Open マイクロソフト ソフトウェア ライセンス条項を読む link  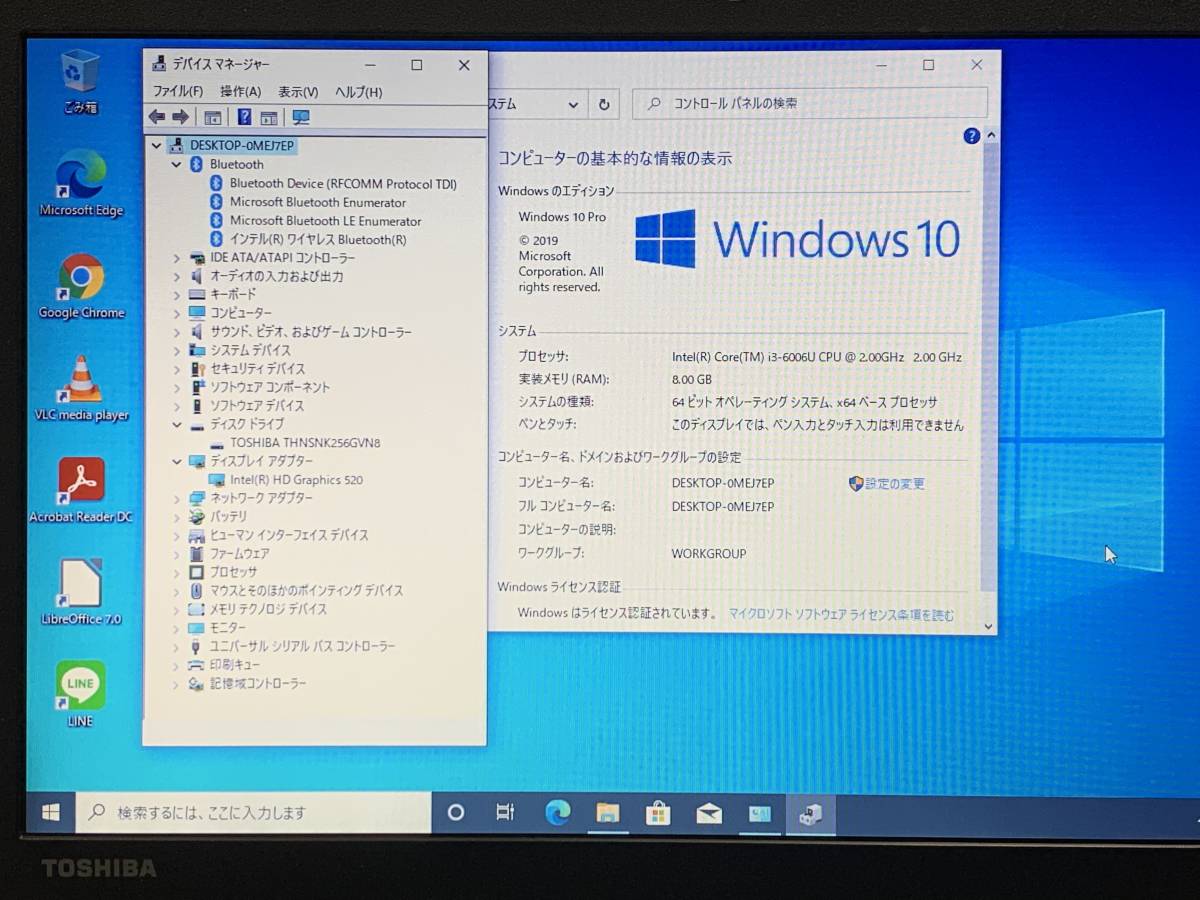point(841,615)
